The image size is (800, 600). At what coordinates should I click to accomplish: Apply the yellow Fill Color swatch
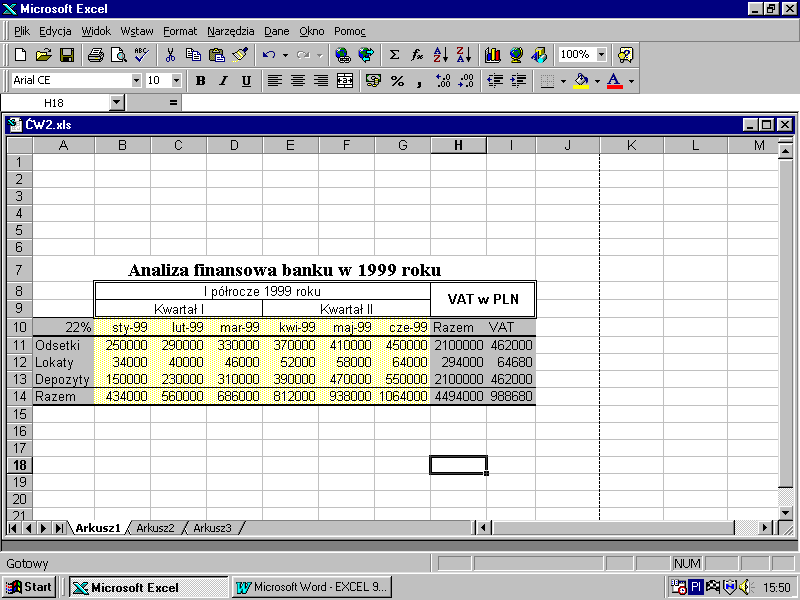[581, 81]
